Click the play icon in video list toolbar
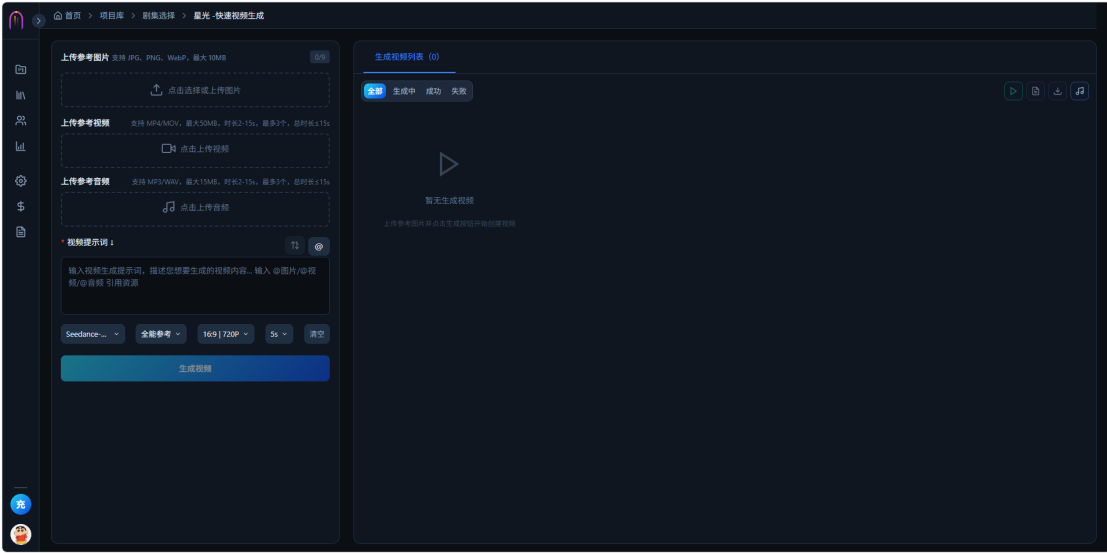 pos(1013,91)
